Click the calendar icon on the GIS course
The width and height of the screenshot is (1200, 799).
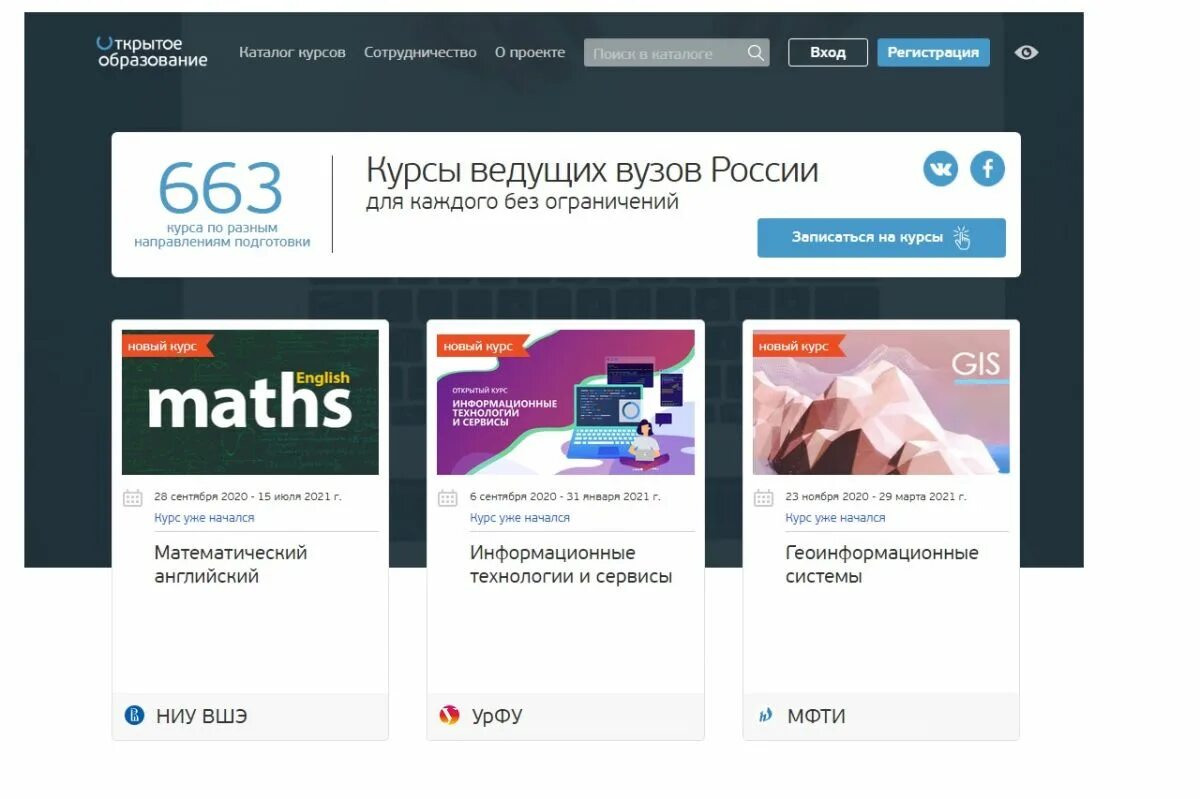click(x=764, y=498)
